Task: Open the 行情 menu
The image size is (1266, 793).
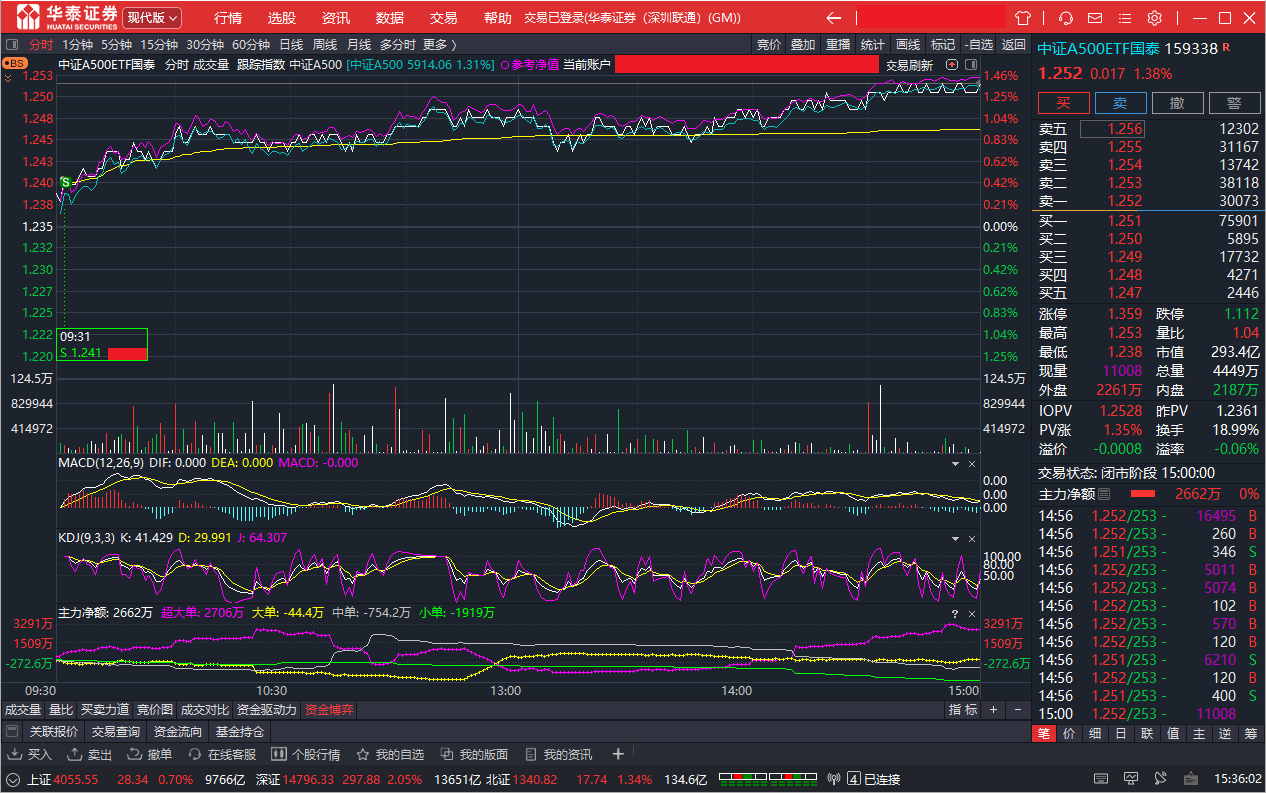Action: [x=228, y=18]
